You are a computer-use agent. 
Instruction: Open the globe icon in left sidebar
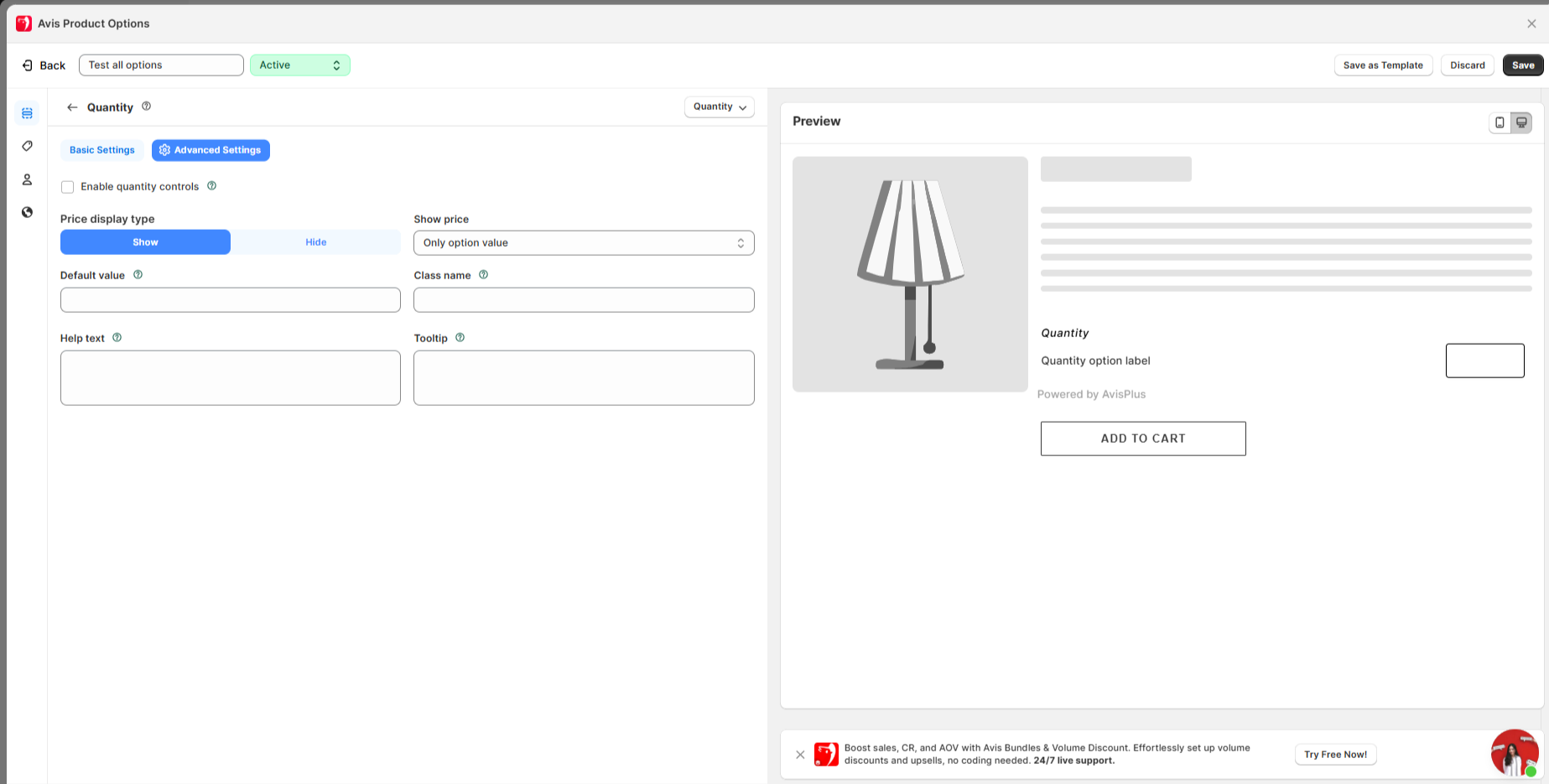pyautogui.click(x=27, y=212)
